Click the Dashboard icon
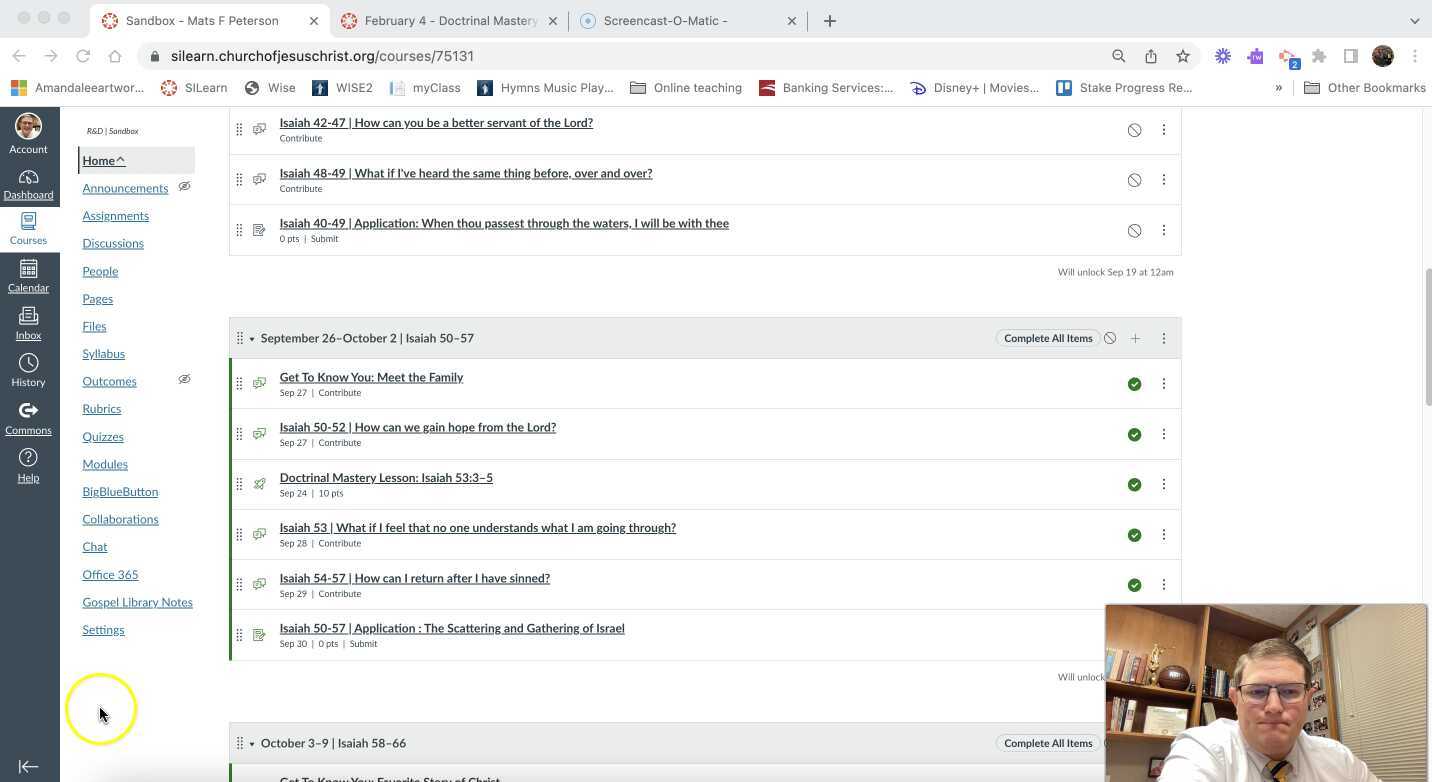The image size is (1432, 782). pyautogui.click(x=28, y=180)
